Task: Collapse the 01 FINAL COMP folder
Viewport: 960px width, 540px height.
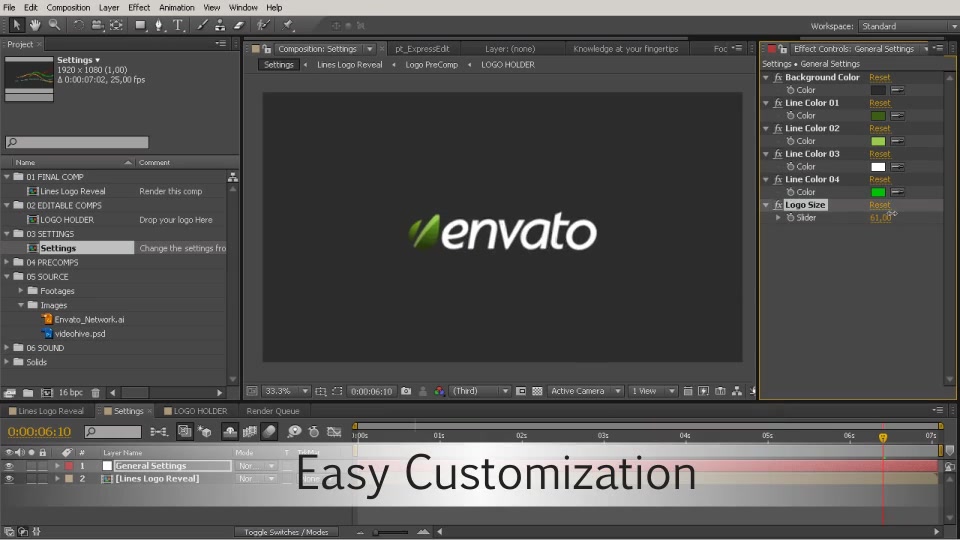Action: point(7,176)
